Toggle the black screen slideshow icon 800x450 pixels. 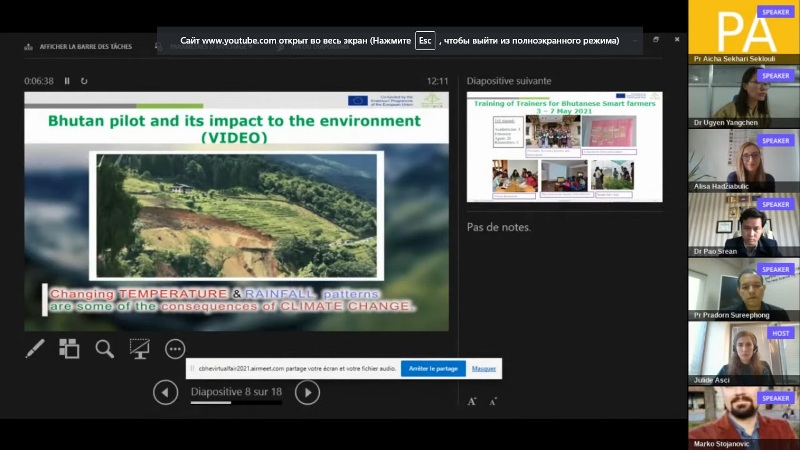(x=139, y=349)
